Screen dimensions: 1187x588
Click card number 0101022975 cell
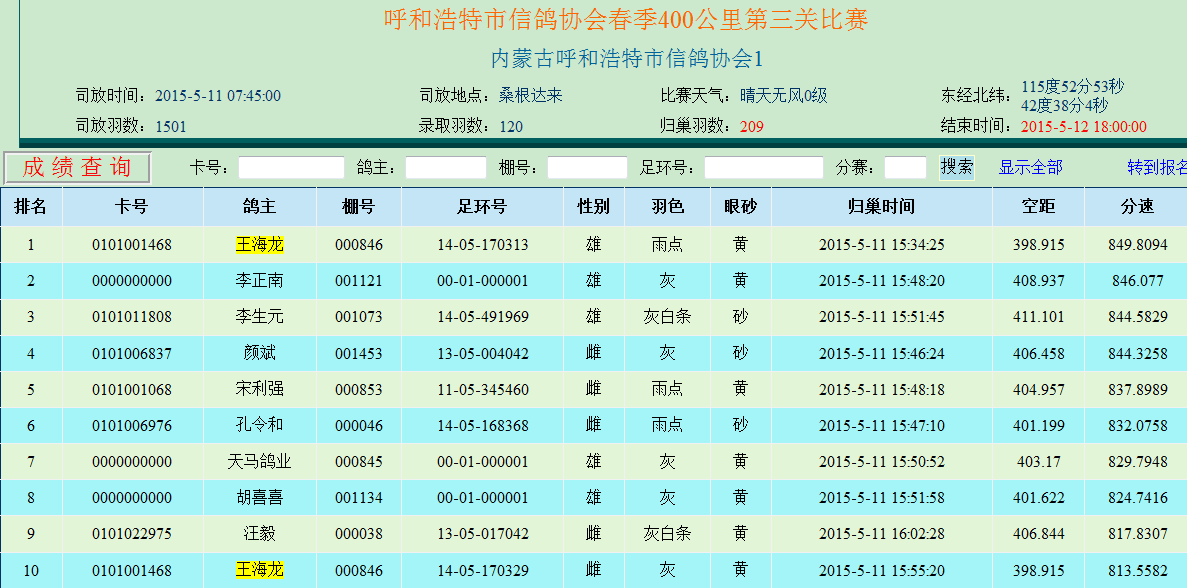[x=132, y=534]
